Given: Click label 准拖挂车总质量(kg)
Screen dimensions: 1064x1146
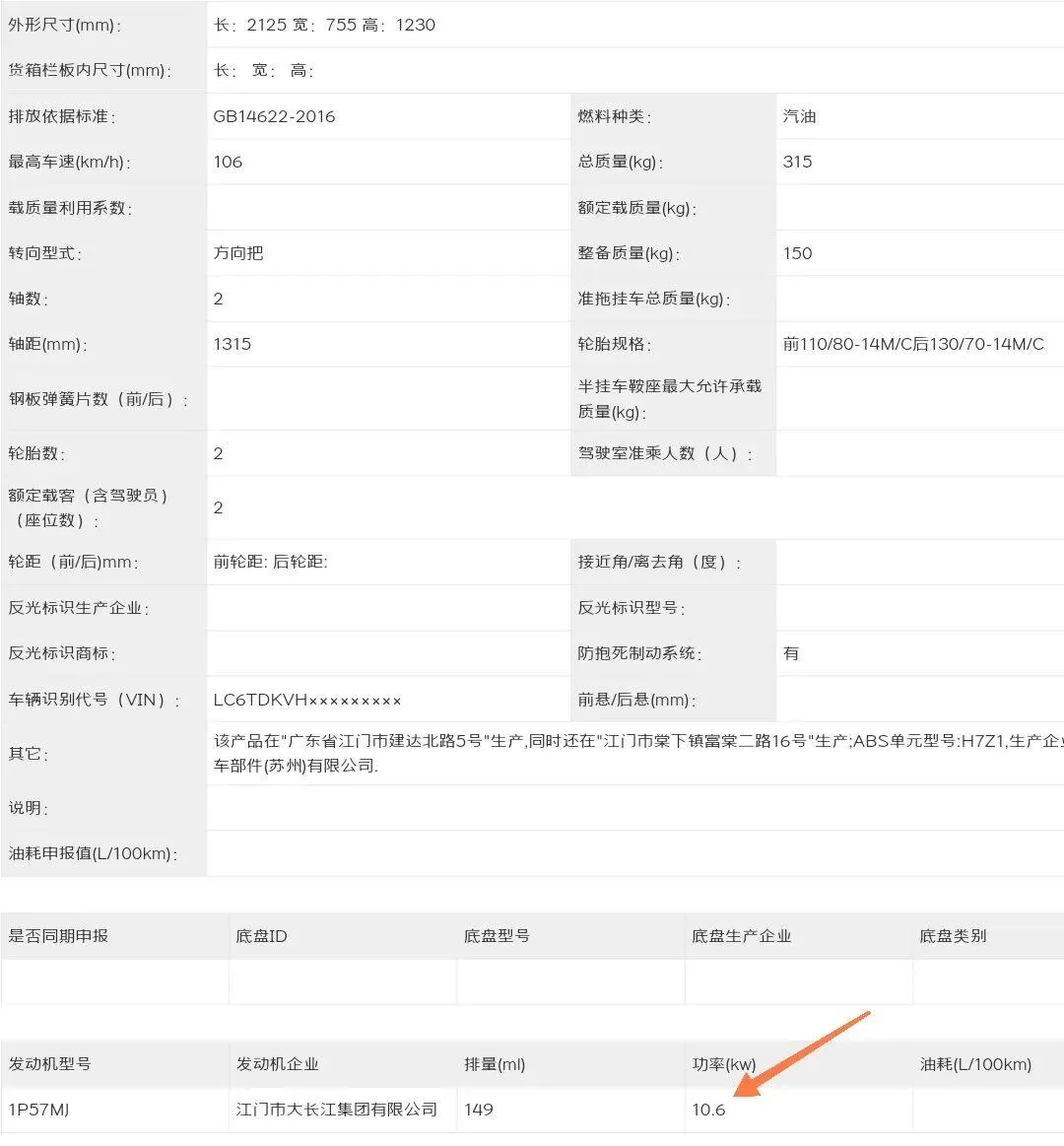Looking at the screenshot, I should point(654,299).
